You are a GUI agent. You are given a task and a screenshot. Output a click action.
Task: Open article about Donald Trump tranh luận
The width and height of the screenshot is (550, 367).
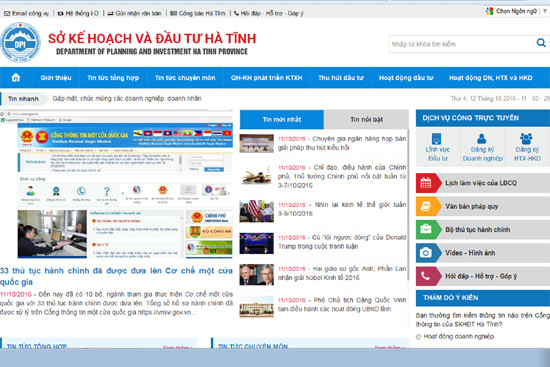point(342,242)
